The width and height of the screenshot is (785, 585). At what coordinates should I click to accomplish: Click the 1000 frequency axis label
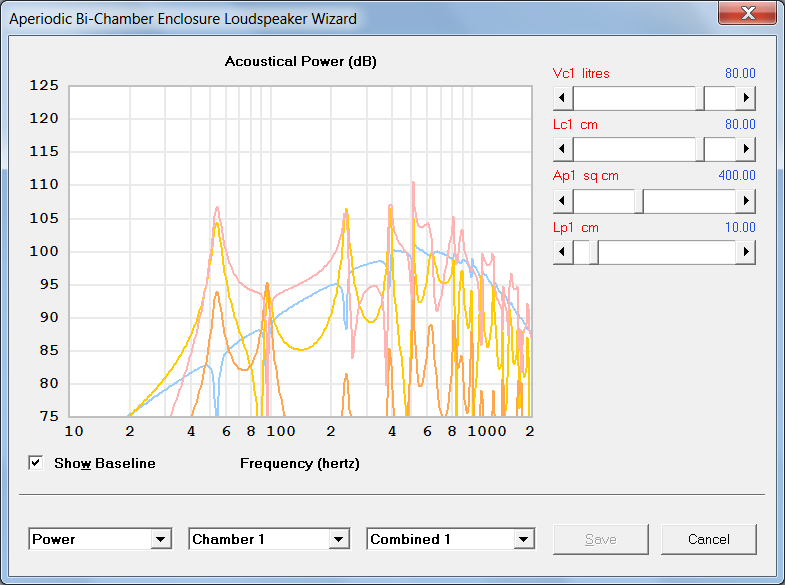[487, 431]
